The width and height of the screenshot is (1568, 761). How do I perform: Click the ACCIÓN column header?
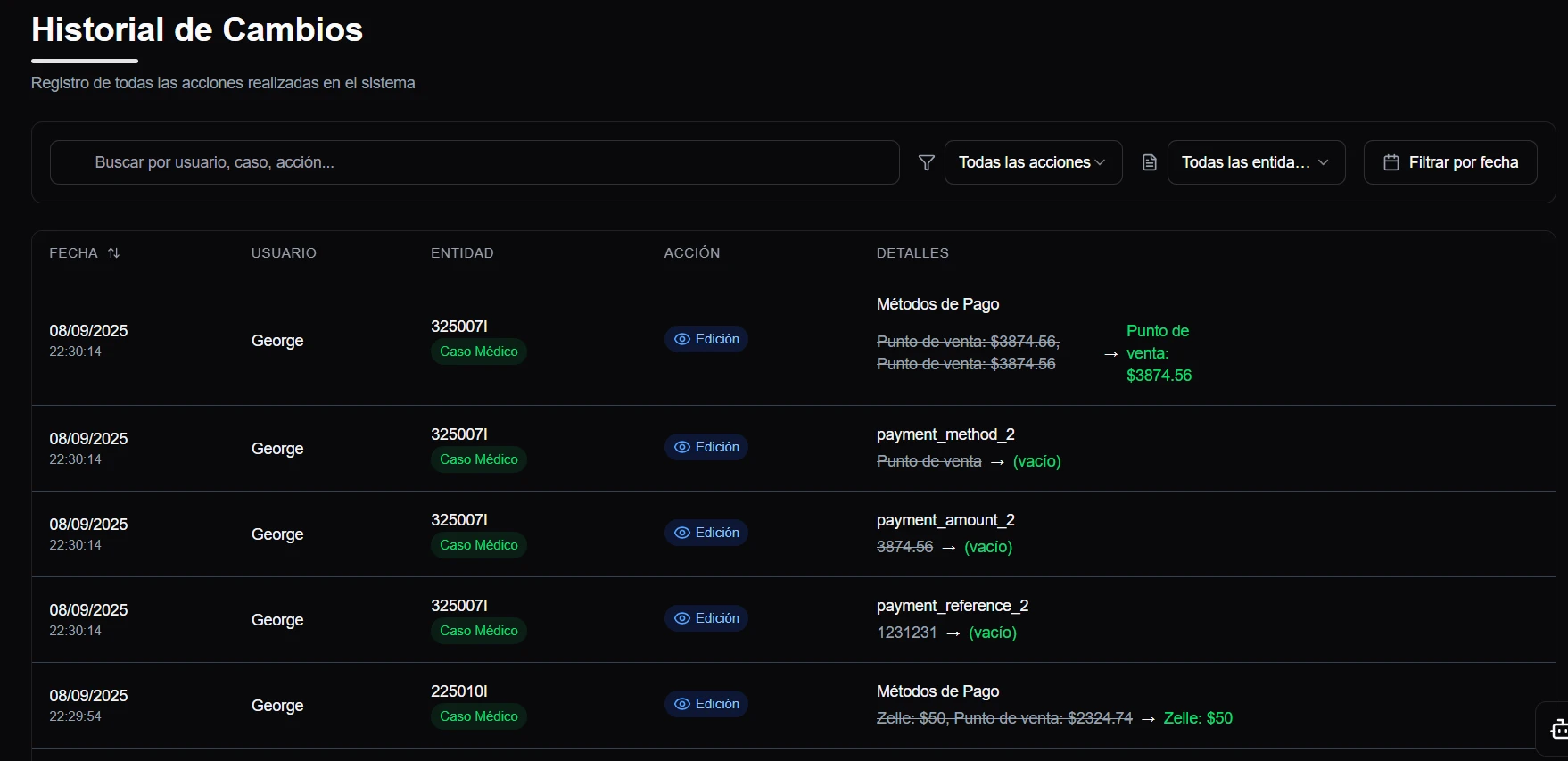pos(691,253)
